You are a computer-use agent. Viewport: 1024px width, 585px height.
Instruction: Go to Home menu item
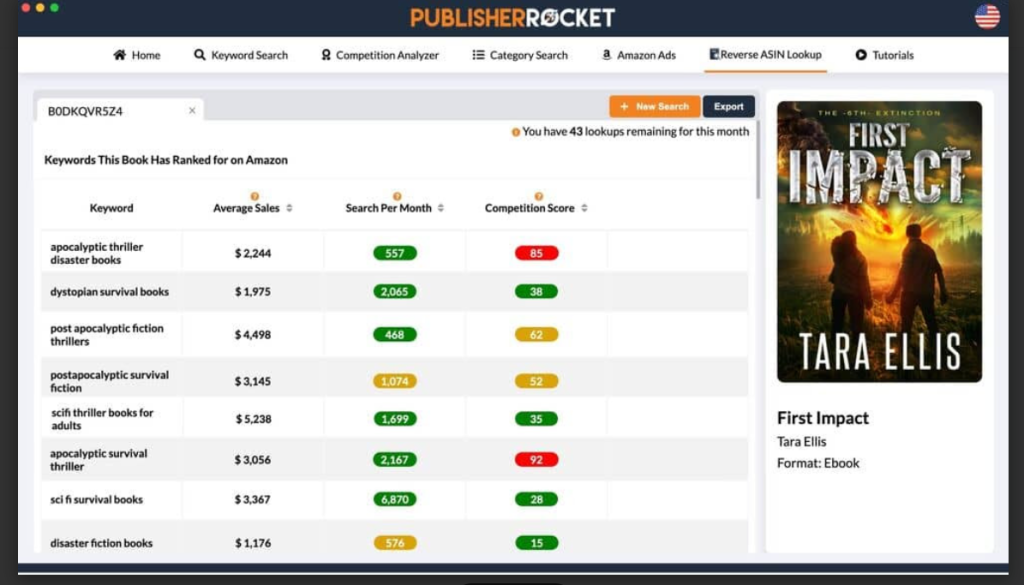(136, 55)
